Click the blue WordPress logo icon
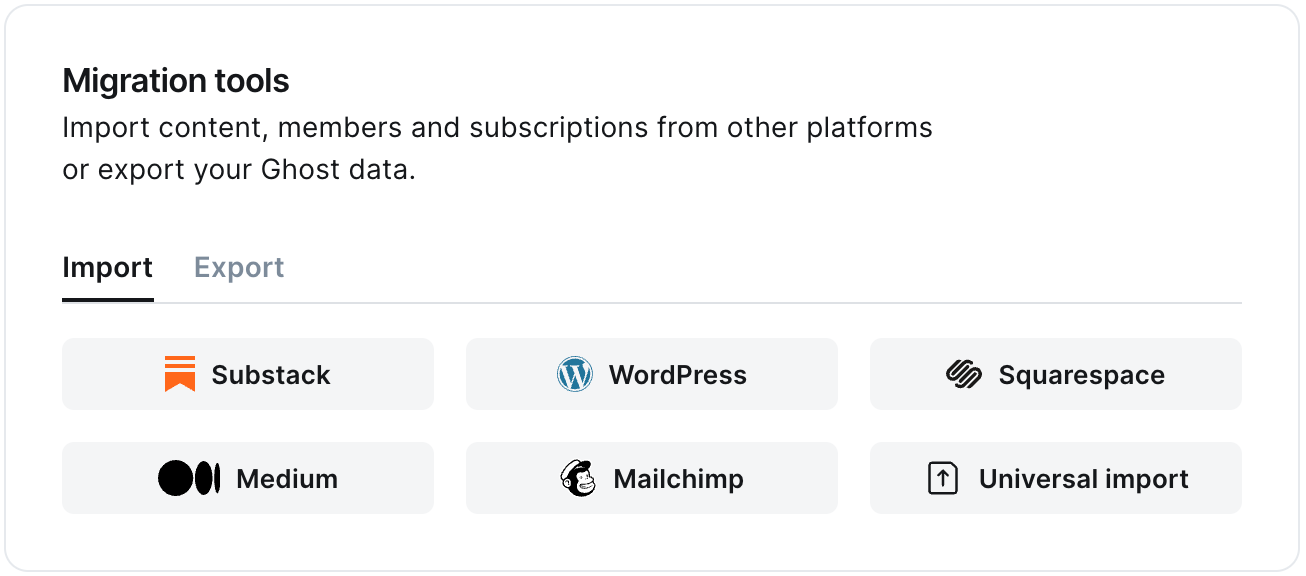Viewport: 1306px width, 576px height. click(575, 374)
